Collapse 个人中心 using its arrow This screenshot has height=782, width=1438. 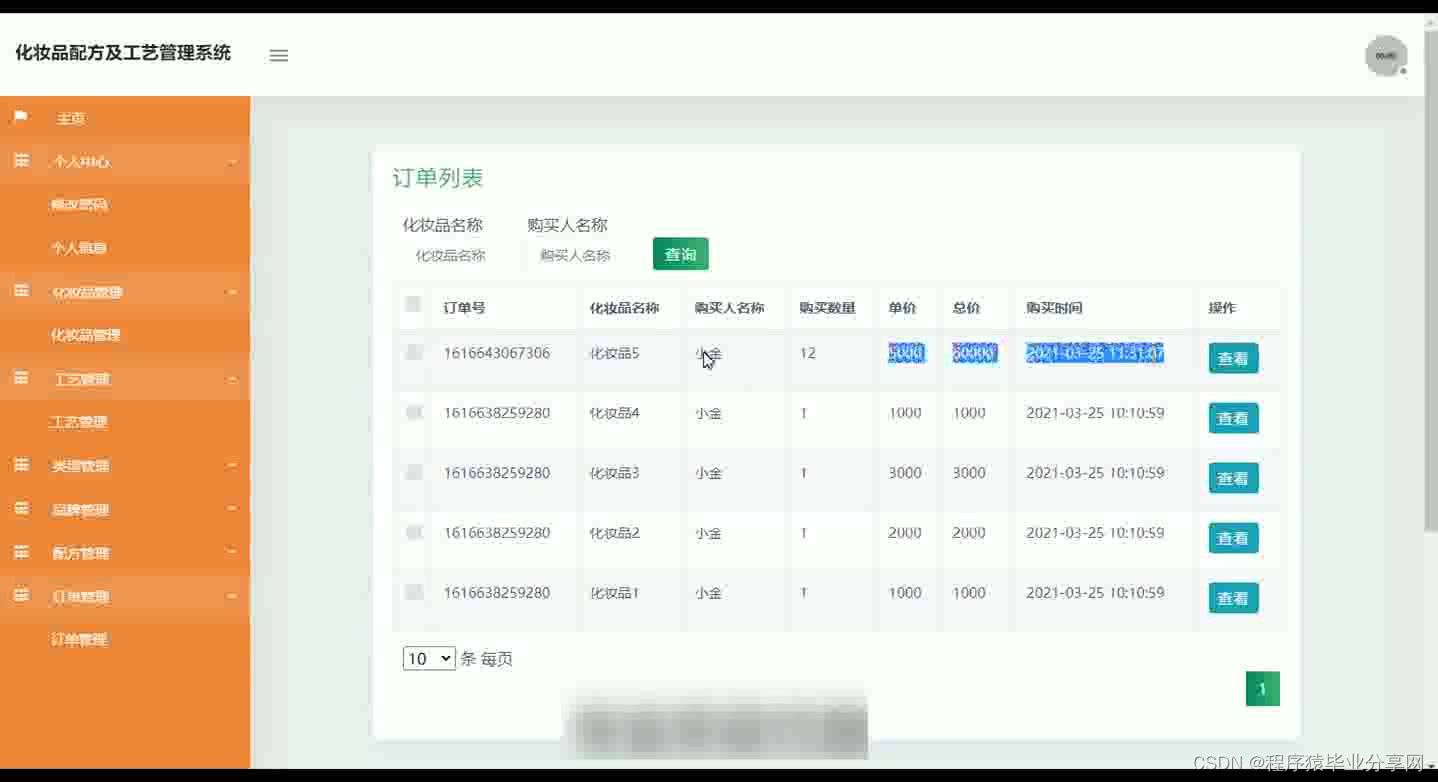232,162
